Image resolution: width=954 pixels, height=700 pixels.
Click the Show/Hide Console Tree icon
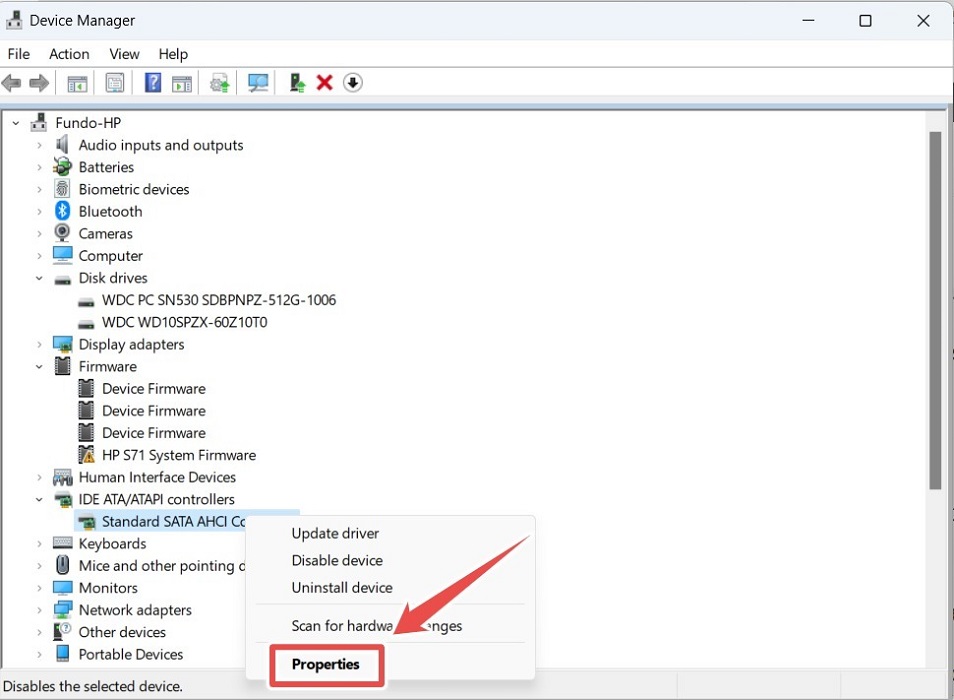tap(77, 82)
